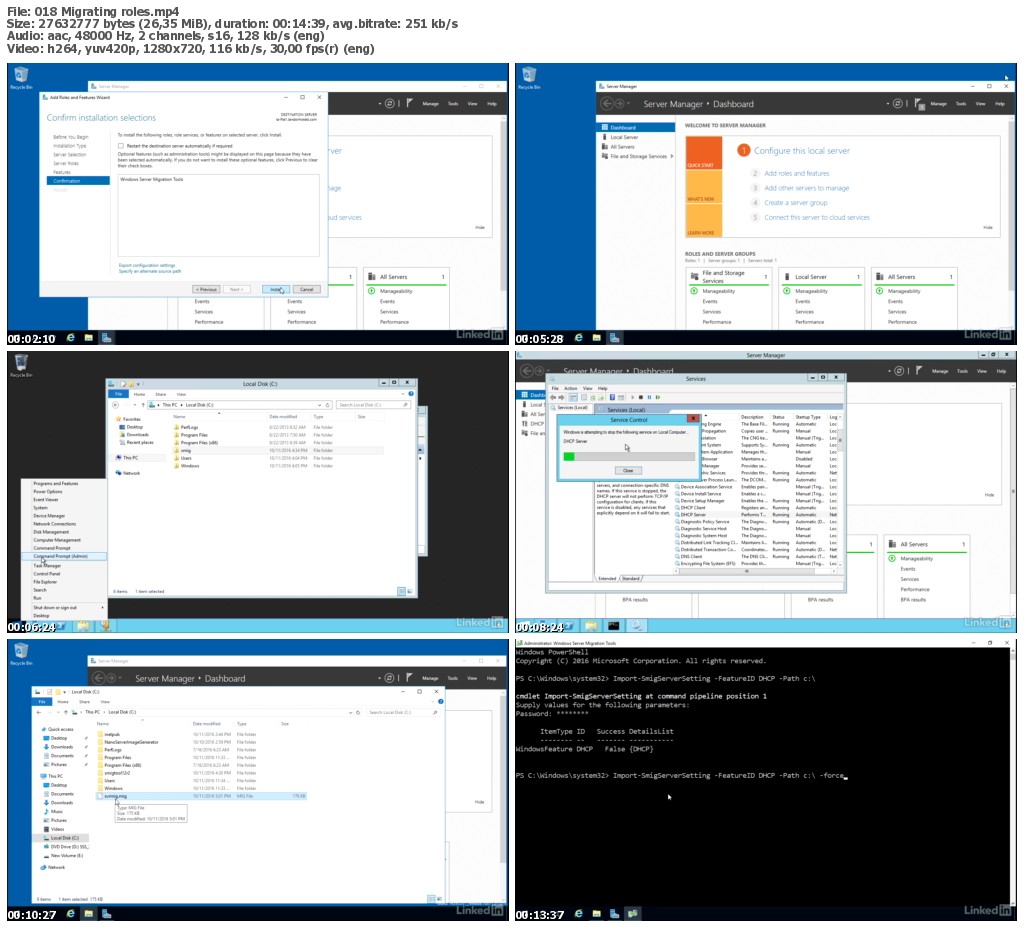Select the DHCP Server row in Services list
Image resolution: width=1024 pixels, height=927 pixels.
pyautogui.click(x=758, y=514)
